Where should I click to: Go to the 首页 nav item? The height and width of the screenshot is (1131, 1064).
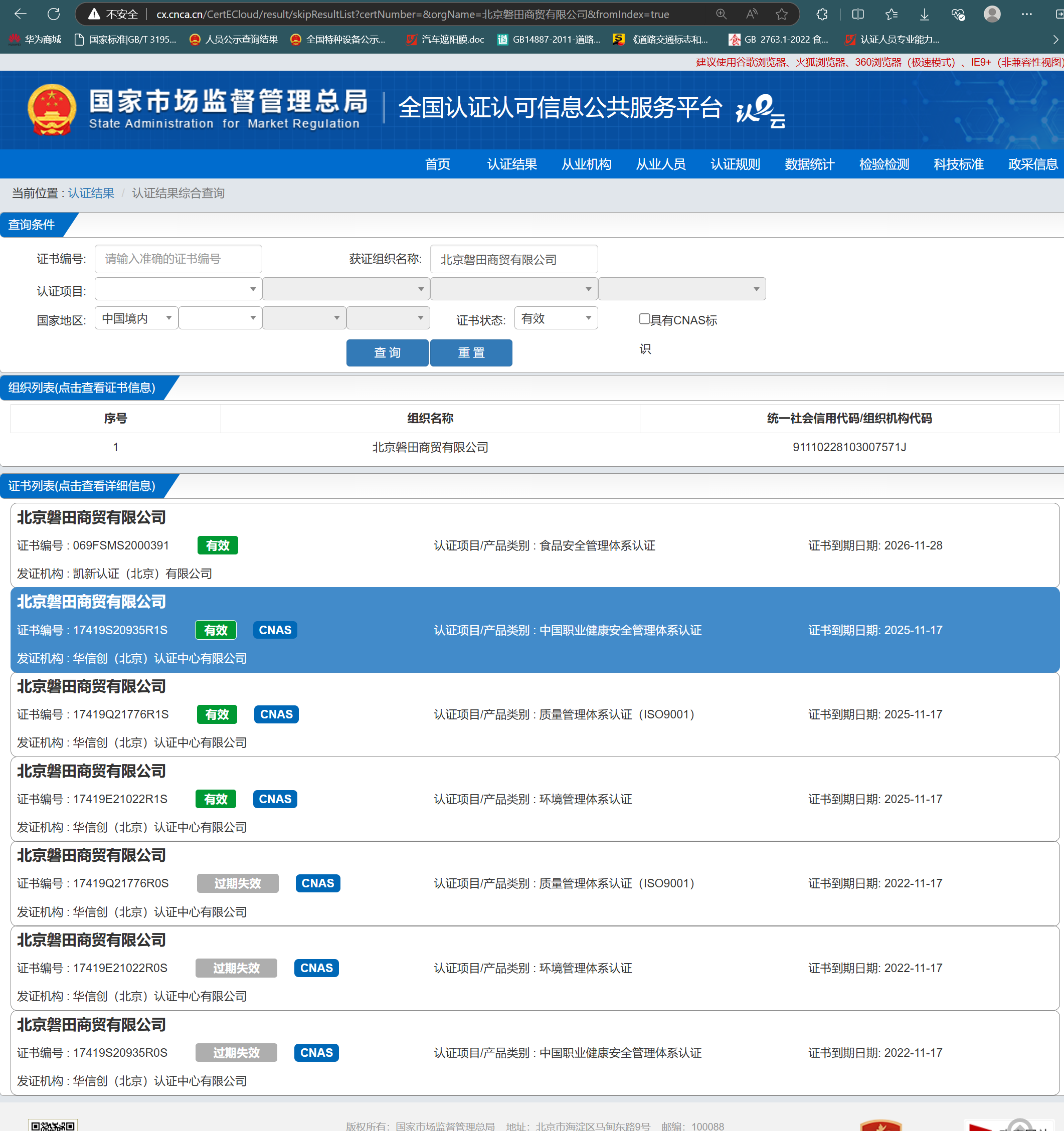[x=438, y=164]
